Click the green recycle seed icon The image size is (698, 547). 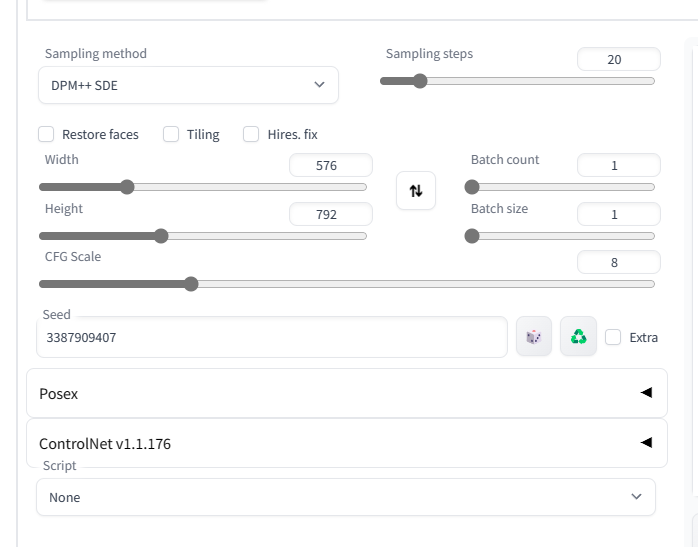click(x=578, y=337)
